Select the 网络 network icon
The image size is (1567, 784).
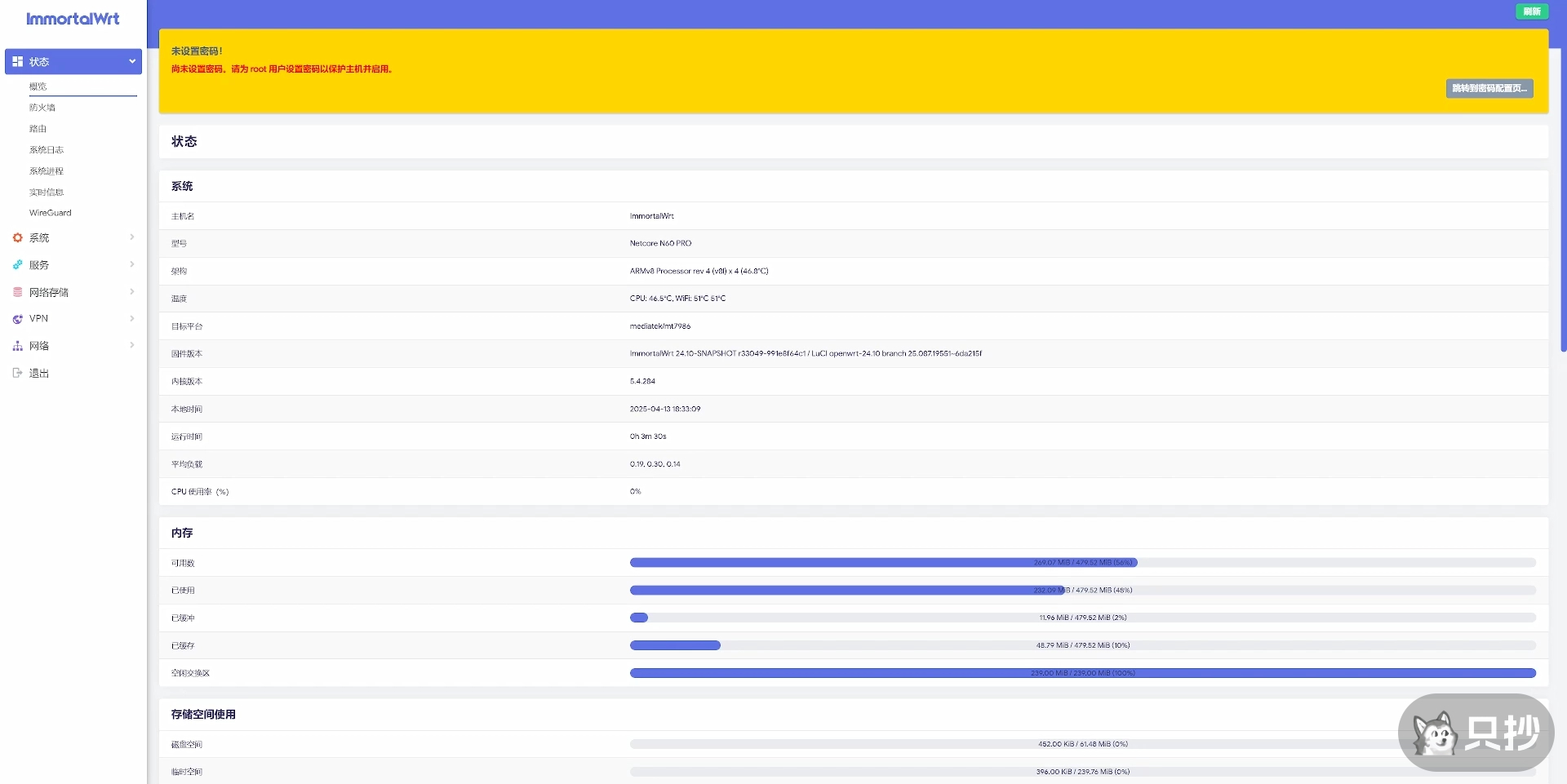17,345
